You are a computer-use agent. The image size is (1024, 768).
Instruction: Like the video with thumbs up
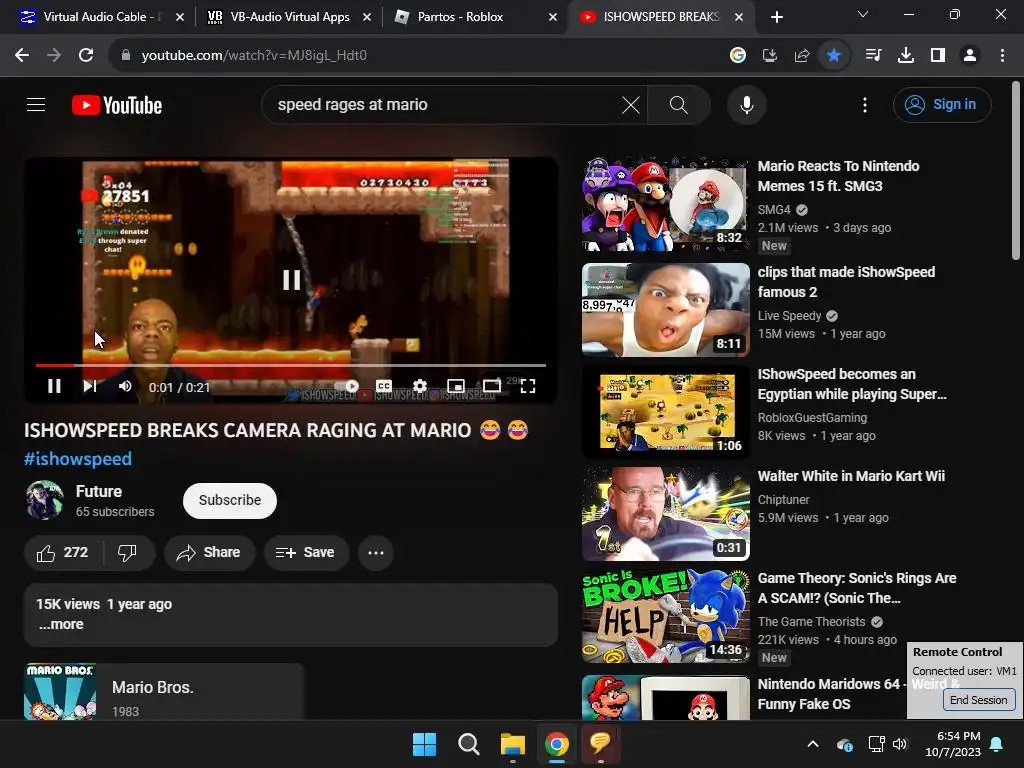tap(63, 552)
